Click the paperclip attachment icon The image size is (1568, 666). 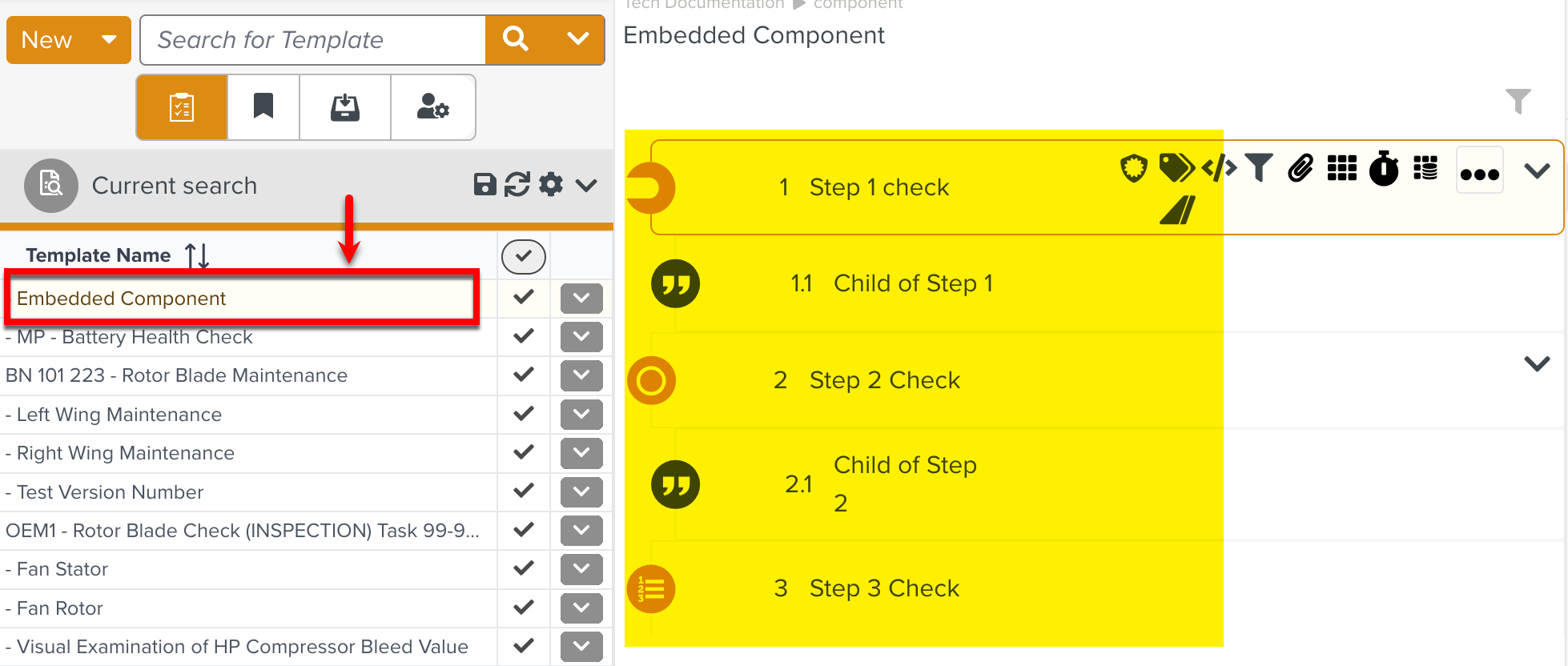tap(1301, 168)
